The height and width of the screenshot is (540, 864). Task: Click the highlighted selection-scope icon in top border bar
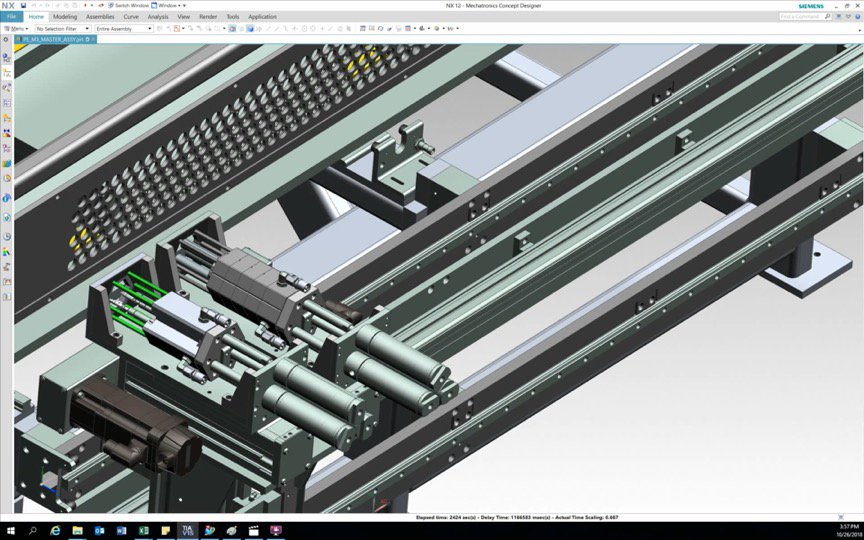tap(232, 28)
